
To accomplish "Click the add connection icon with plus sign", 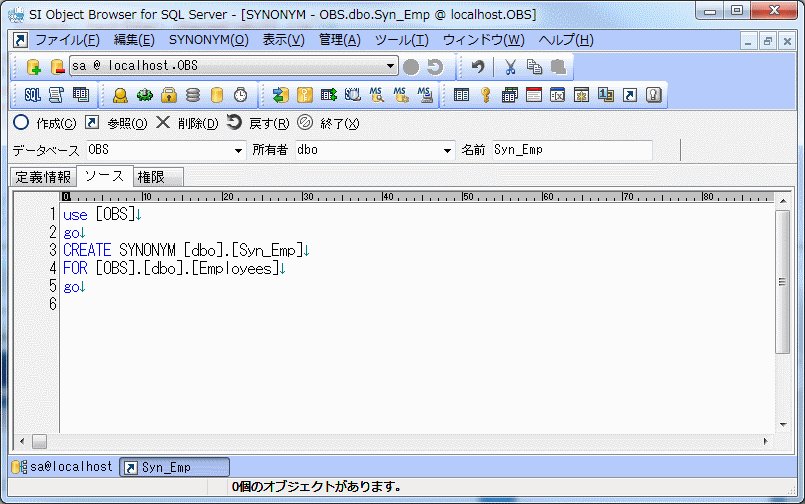I will [33, 67].
